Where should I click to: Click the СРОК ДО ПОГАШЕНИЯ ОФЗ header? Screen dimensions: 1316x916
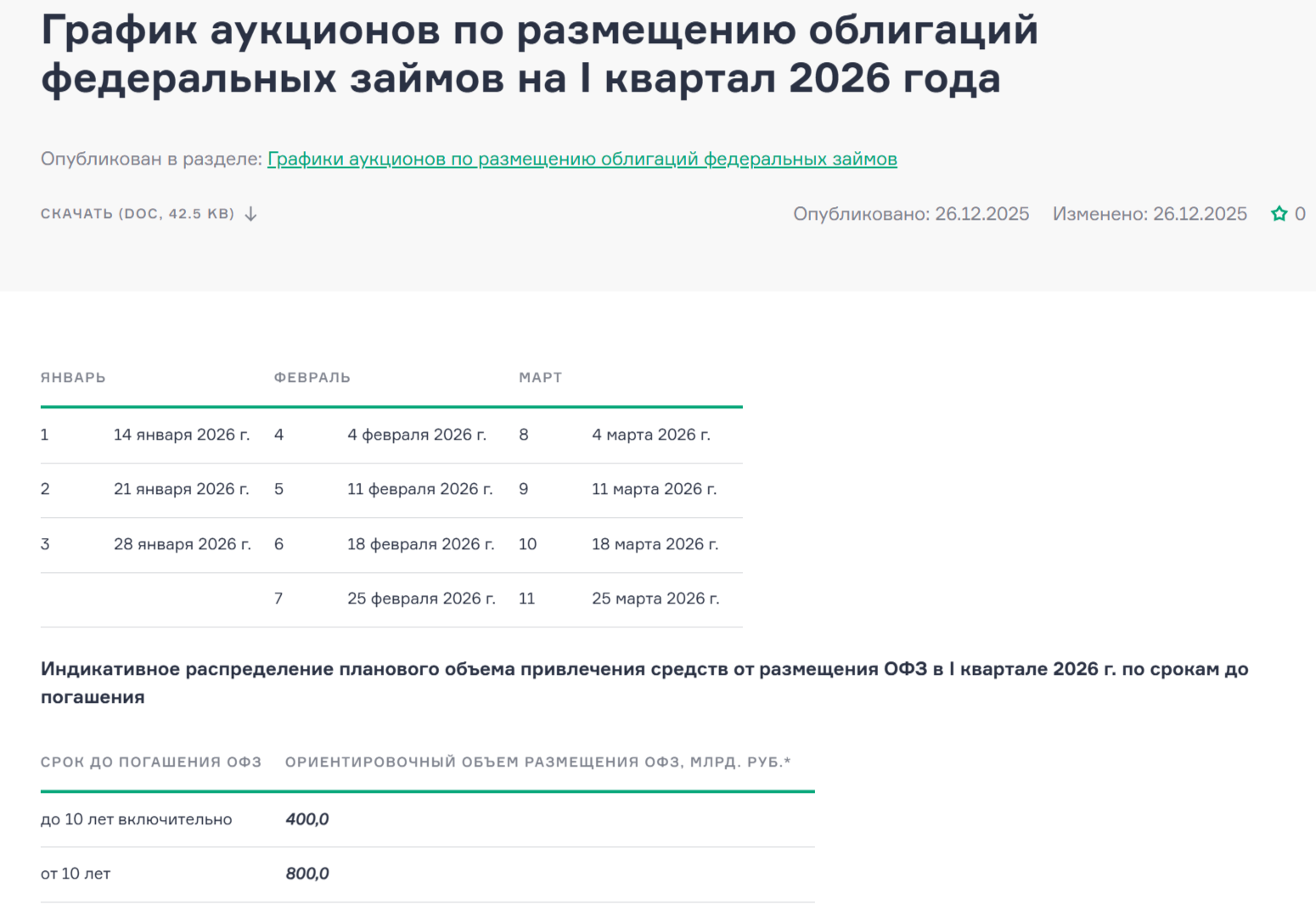pyautogui.click(x=150, y=761)
